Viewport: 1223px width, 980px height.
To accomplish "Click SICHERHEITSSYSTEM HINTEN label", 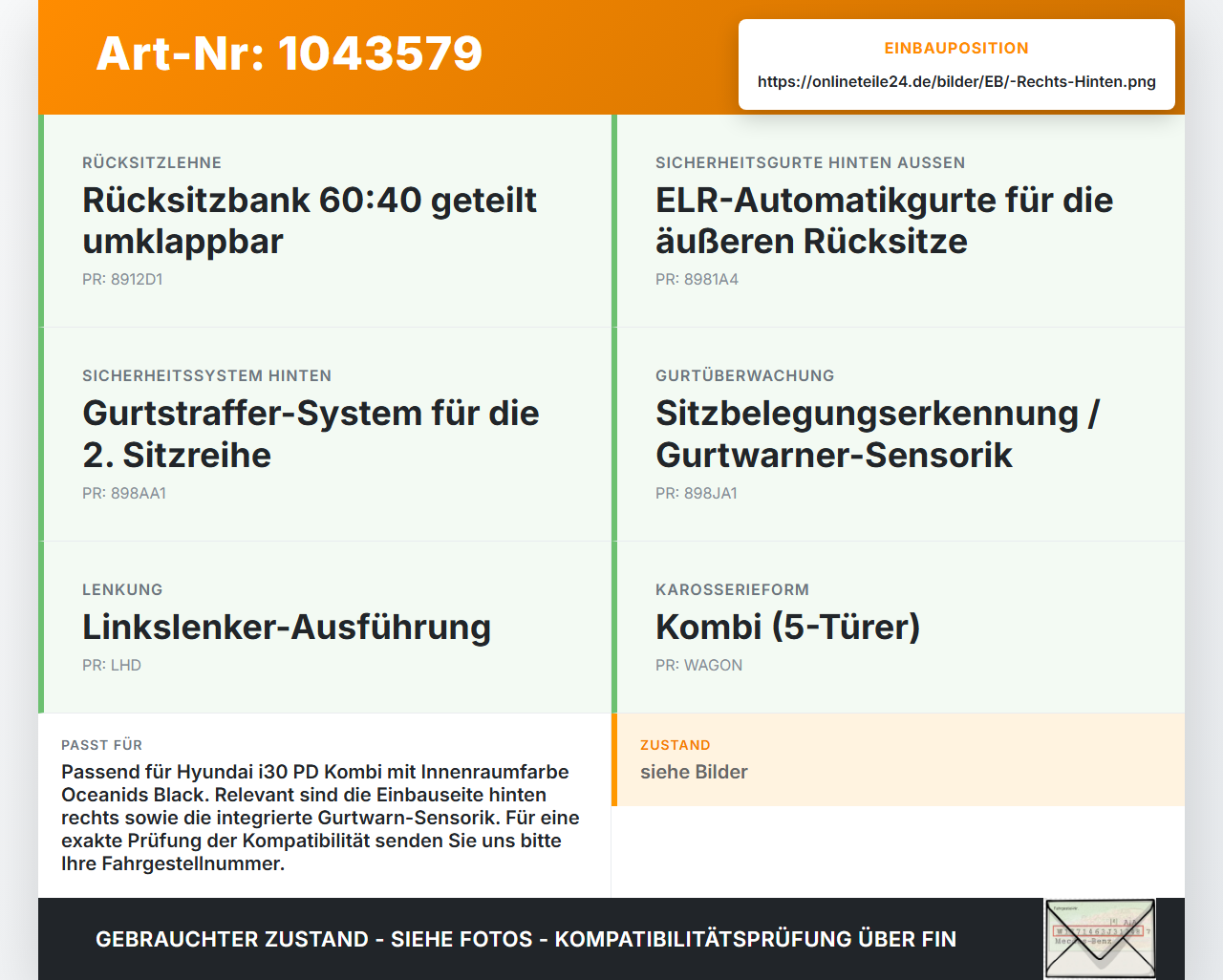I will (x=206, y=375).
